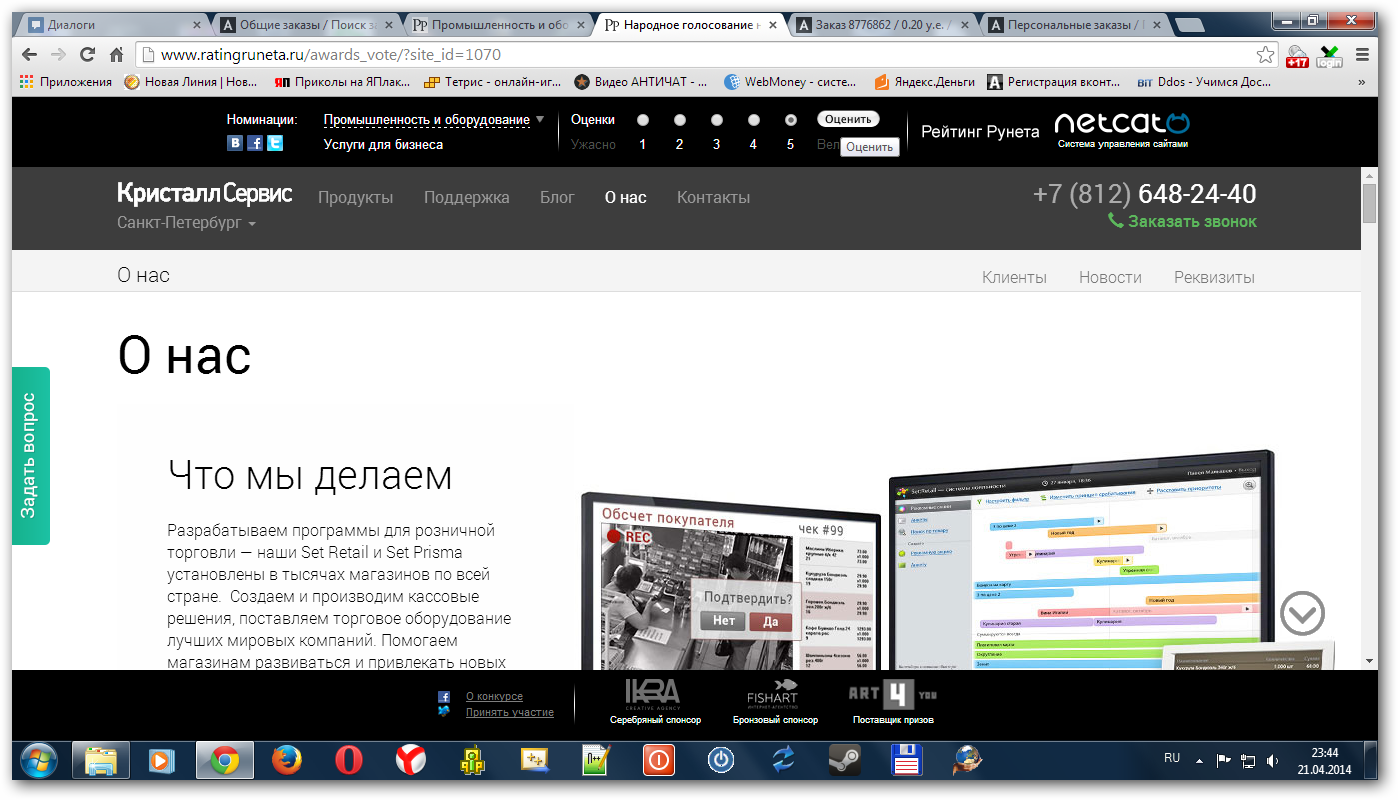The image size is (1398, 800).
Task: Open the Санкт-Петербург city selector
Action: pos(186,223)
